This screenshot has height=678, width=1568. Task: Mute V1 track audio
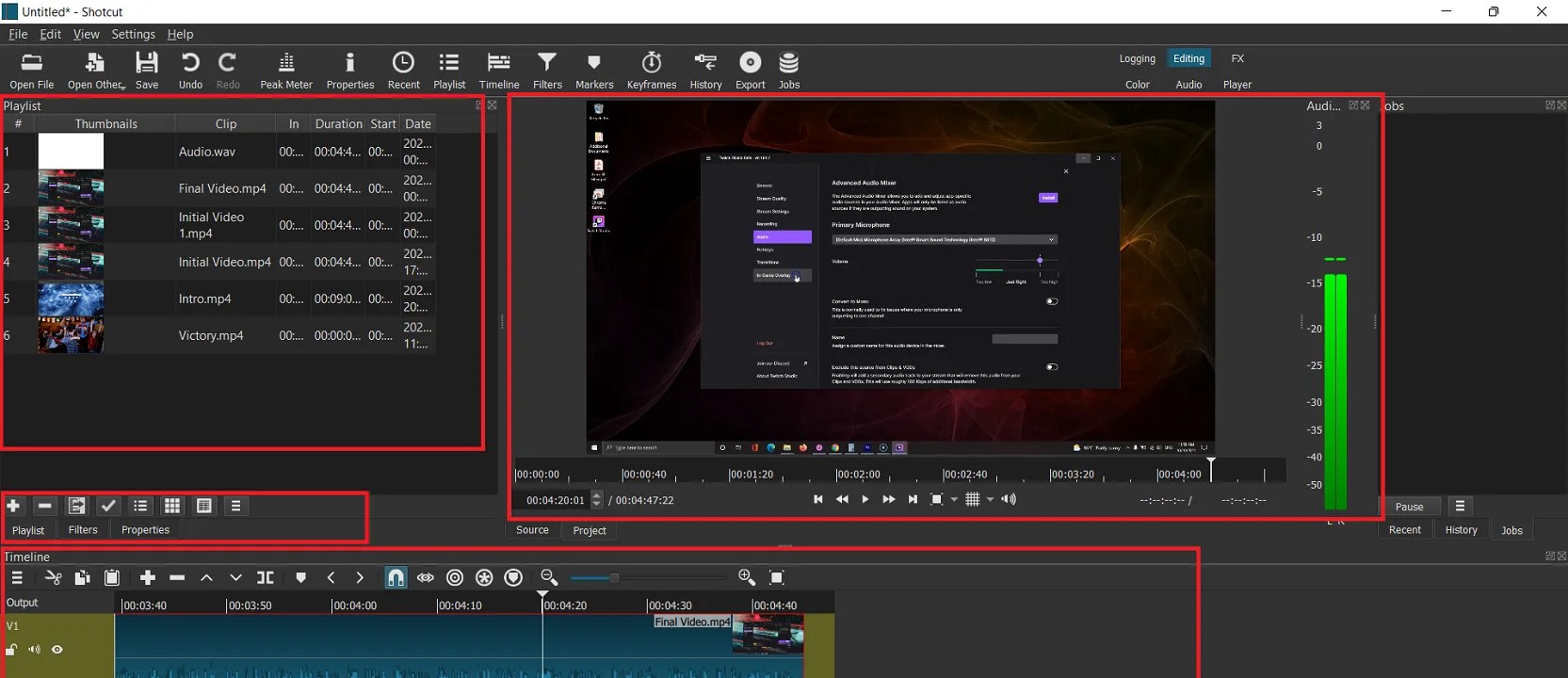coord(34,649)
